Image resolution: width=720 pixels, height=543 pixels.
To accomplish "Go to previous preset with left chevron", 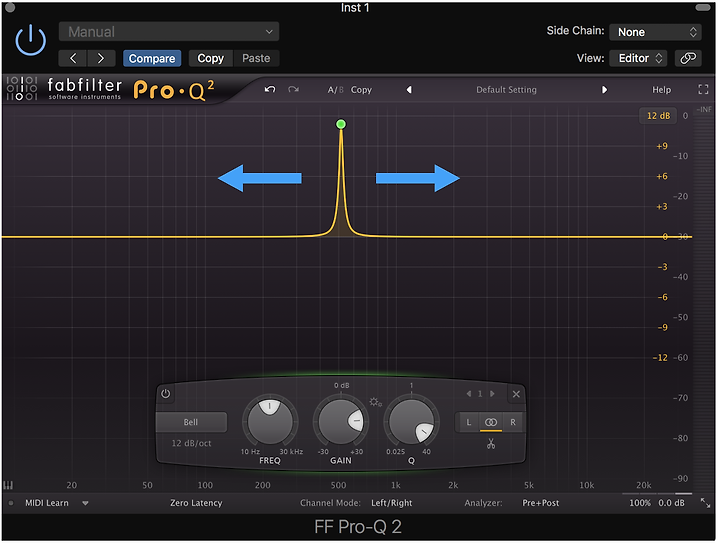I will click(73, 58).
